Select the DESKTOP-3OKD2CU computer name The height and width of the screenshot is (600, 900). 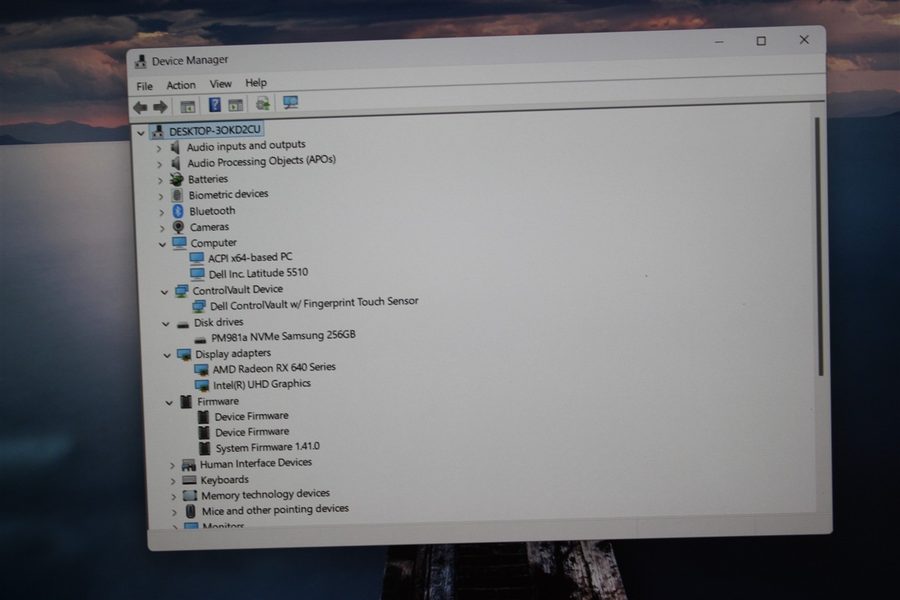point(215,130)
